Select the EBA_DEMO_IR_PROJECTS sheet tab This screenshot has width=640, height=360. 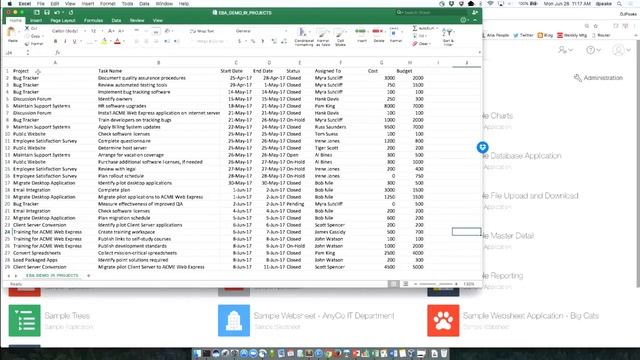[x=52, y=276]
